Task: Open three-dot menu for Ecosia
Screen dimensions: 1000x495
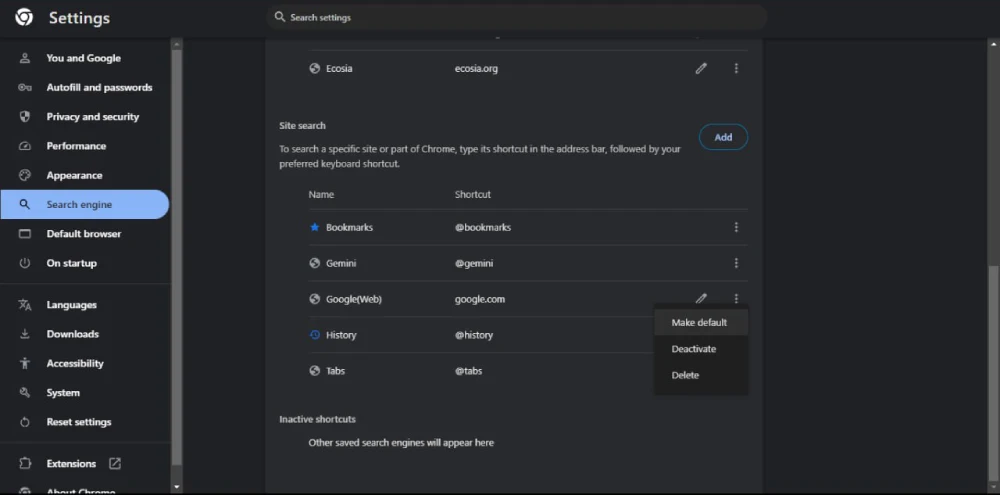Action: coord(736,69)
